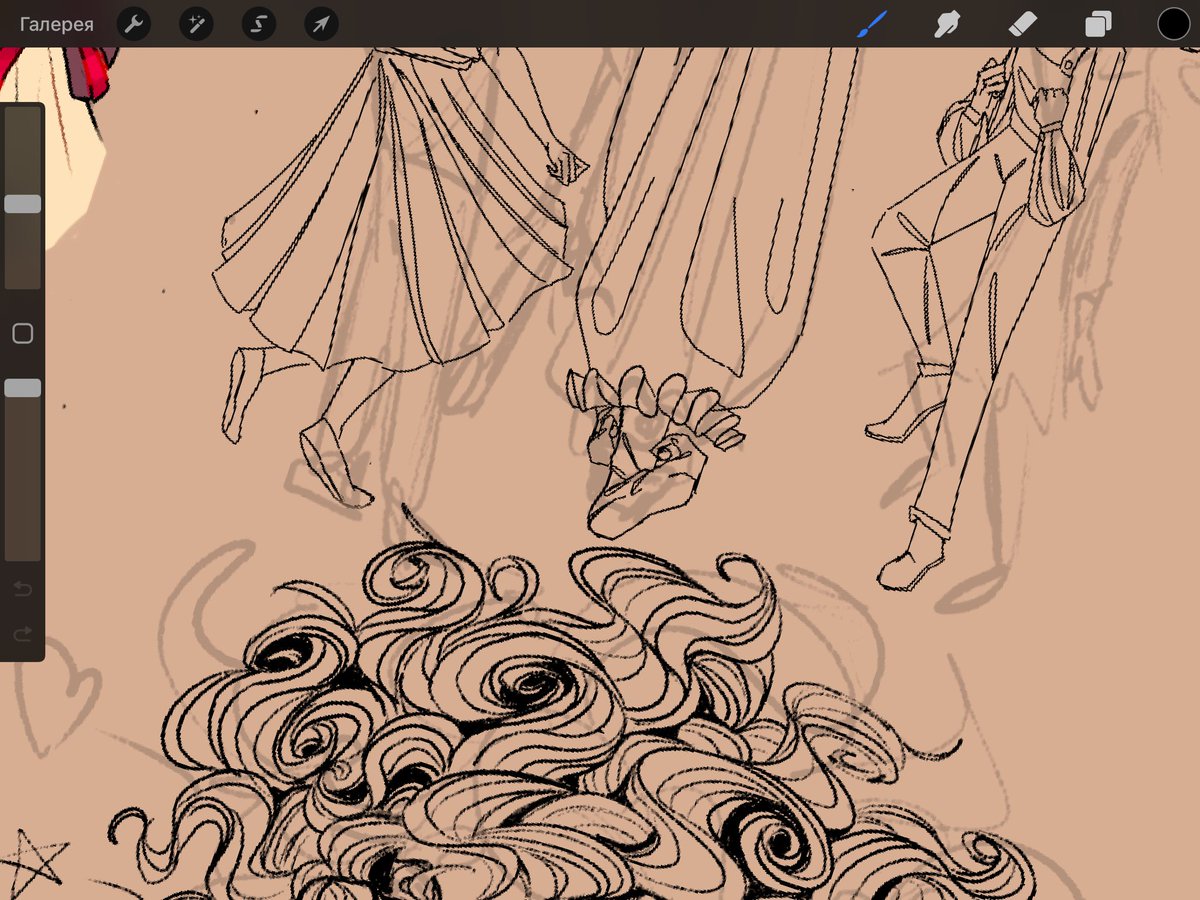Select the Eraser tool
This screenshot has height=900, width=1200.
(x=1023, y=24)
